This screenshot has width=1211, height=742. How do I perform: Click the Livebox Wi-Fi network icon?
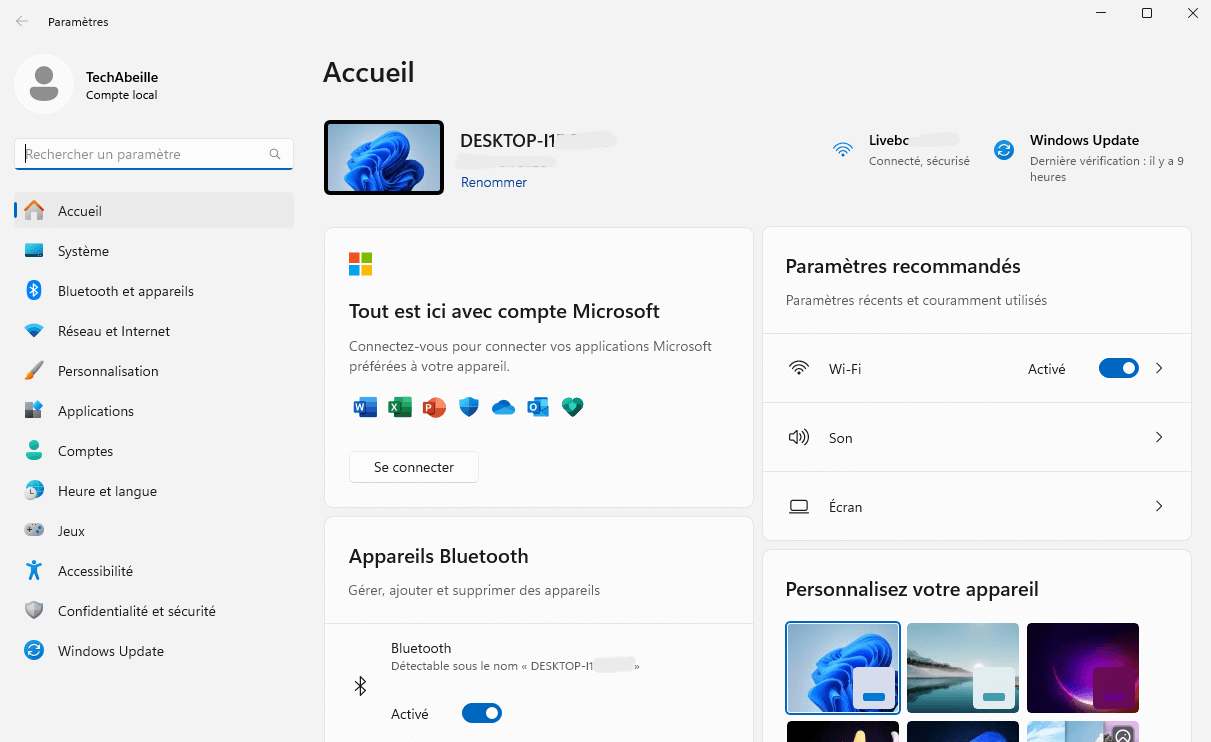[x=843, y=149]
